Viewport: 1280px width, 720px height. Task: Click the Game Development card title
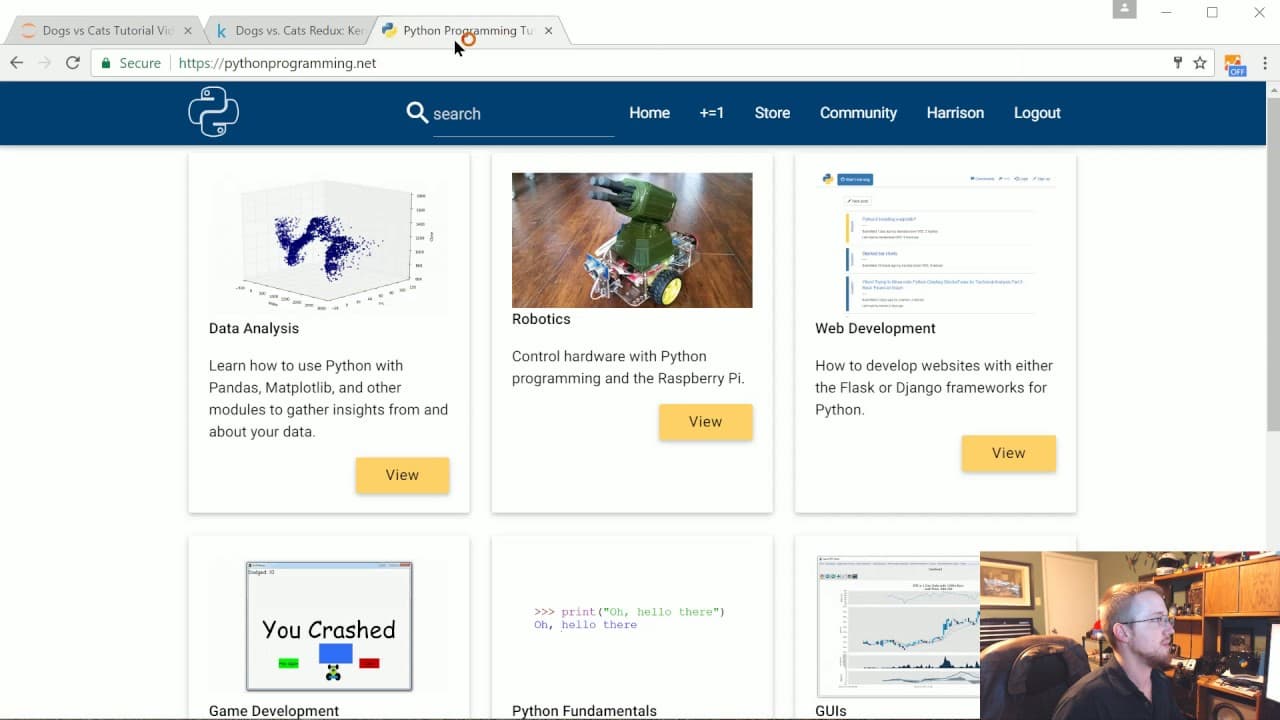tap(274, 711)
